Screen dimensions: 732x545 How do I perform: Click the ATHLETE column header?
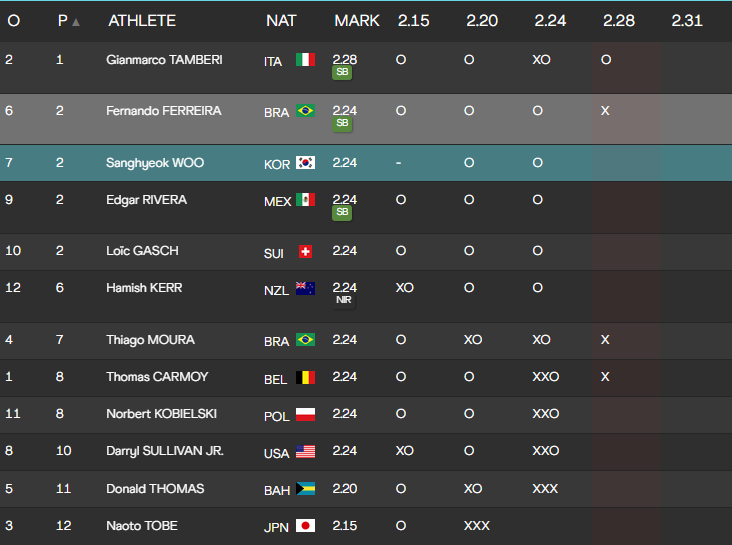[142, 21]
